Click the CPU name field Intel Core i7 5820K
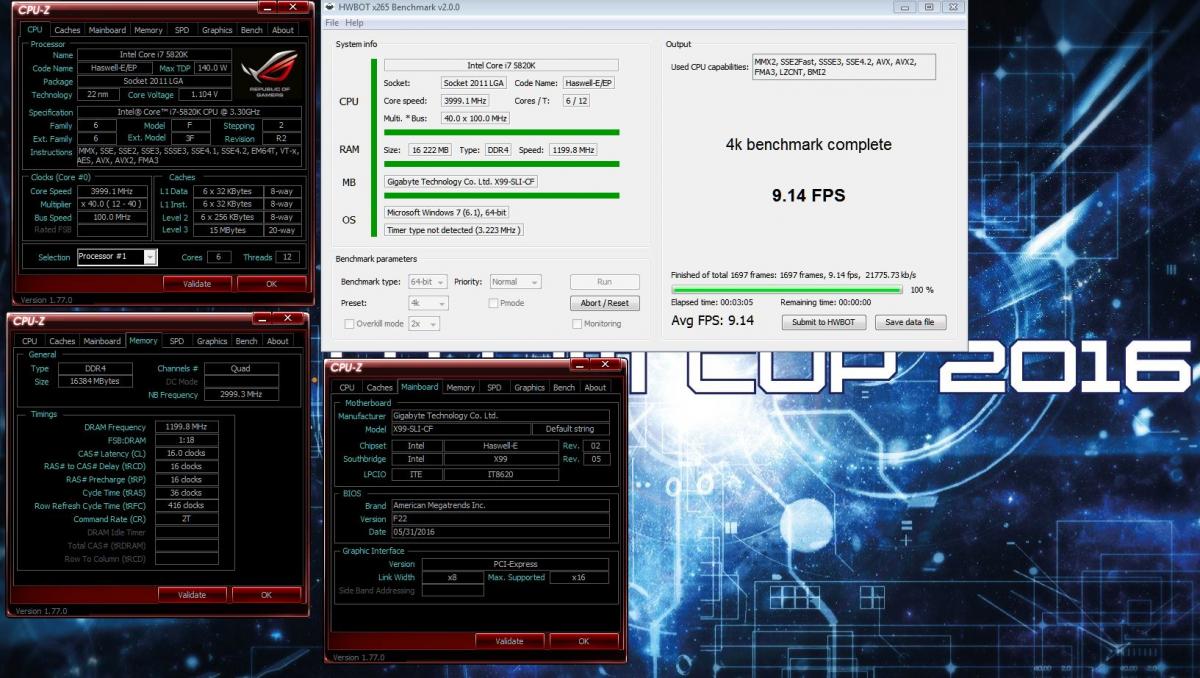Image resolution: width=1200 pixels, height=678 pixels. 501,65
